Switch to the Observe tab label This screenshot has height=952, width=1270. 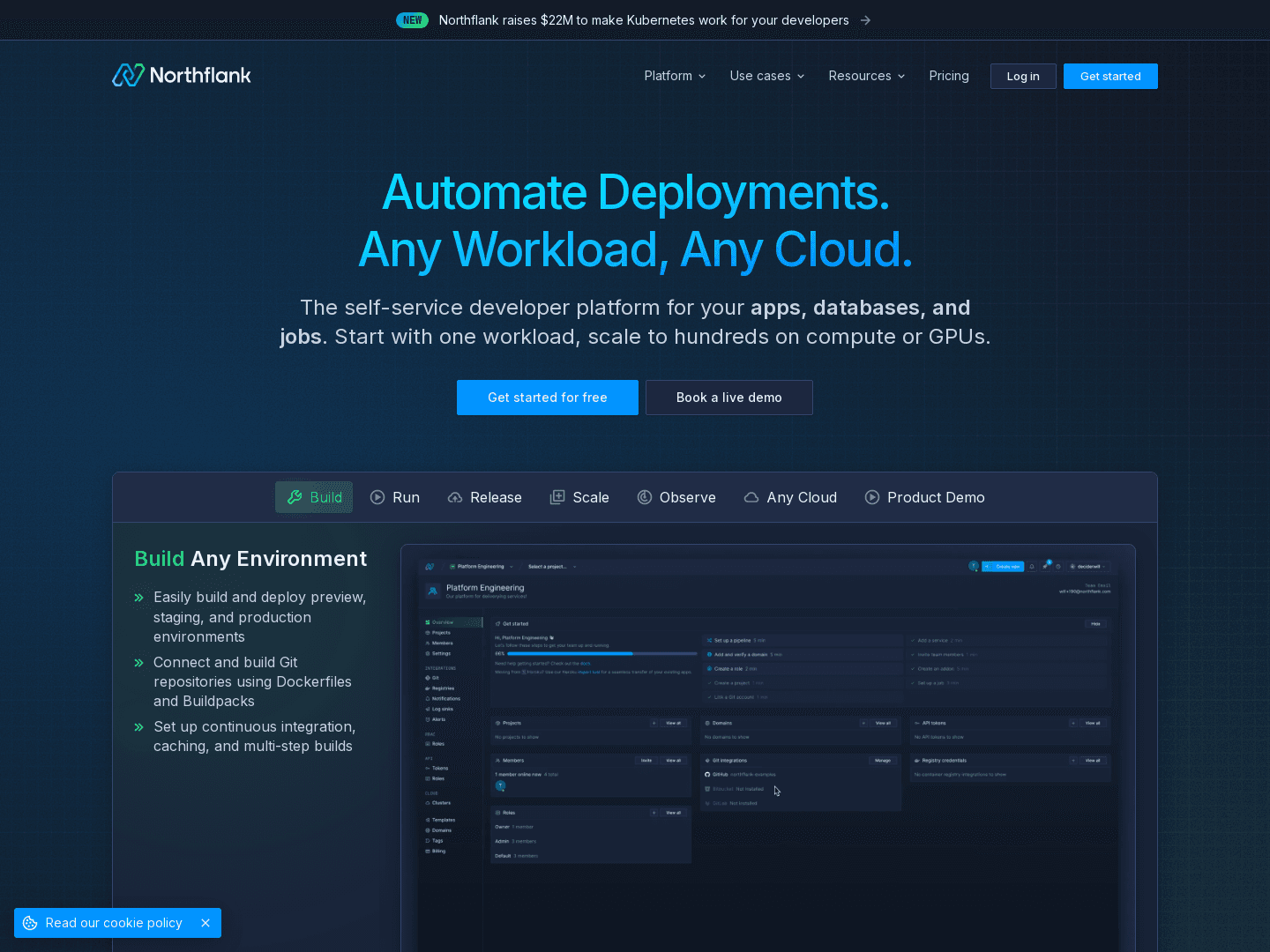pyautogui.click(x=688, y=497)
